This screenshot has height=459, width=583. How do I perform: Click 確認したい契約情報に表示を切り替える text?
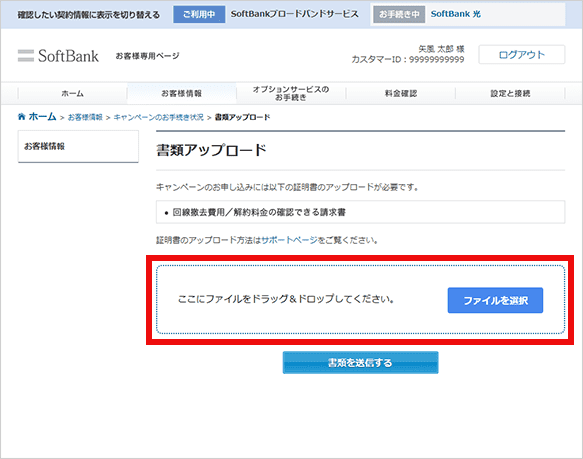(x=88, y=15)
